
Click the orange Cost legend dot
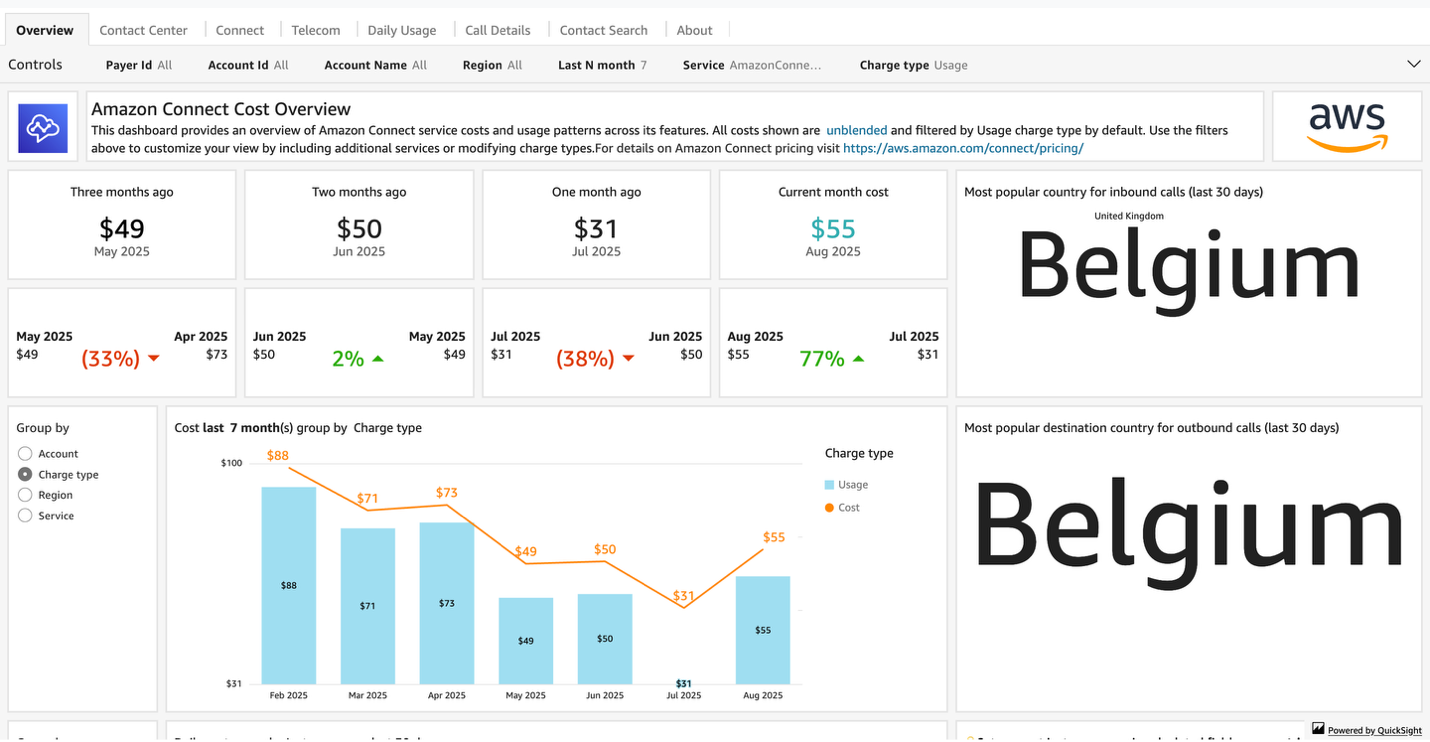[x=829, y=508]
